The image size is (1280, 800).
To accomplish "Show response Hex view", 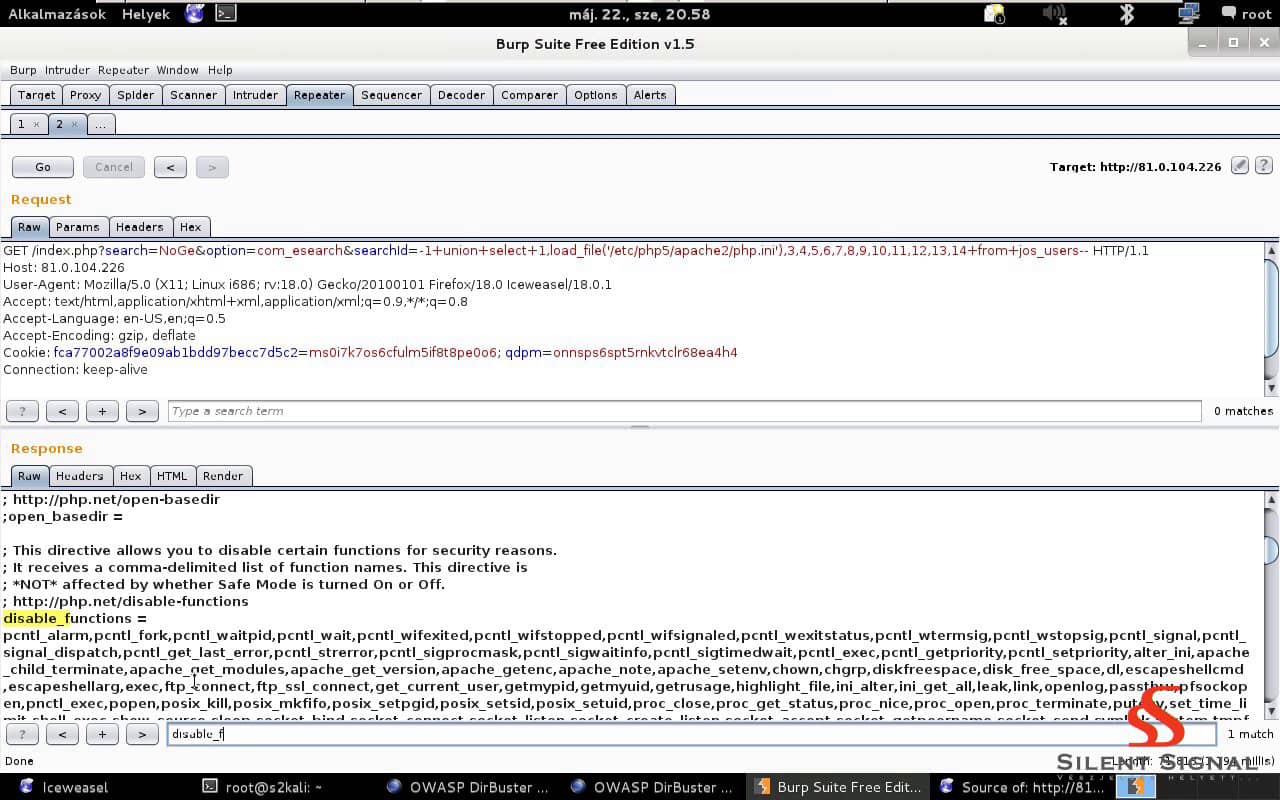I will (130, 476).
